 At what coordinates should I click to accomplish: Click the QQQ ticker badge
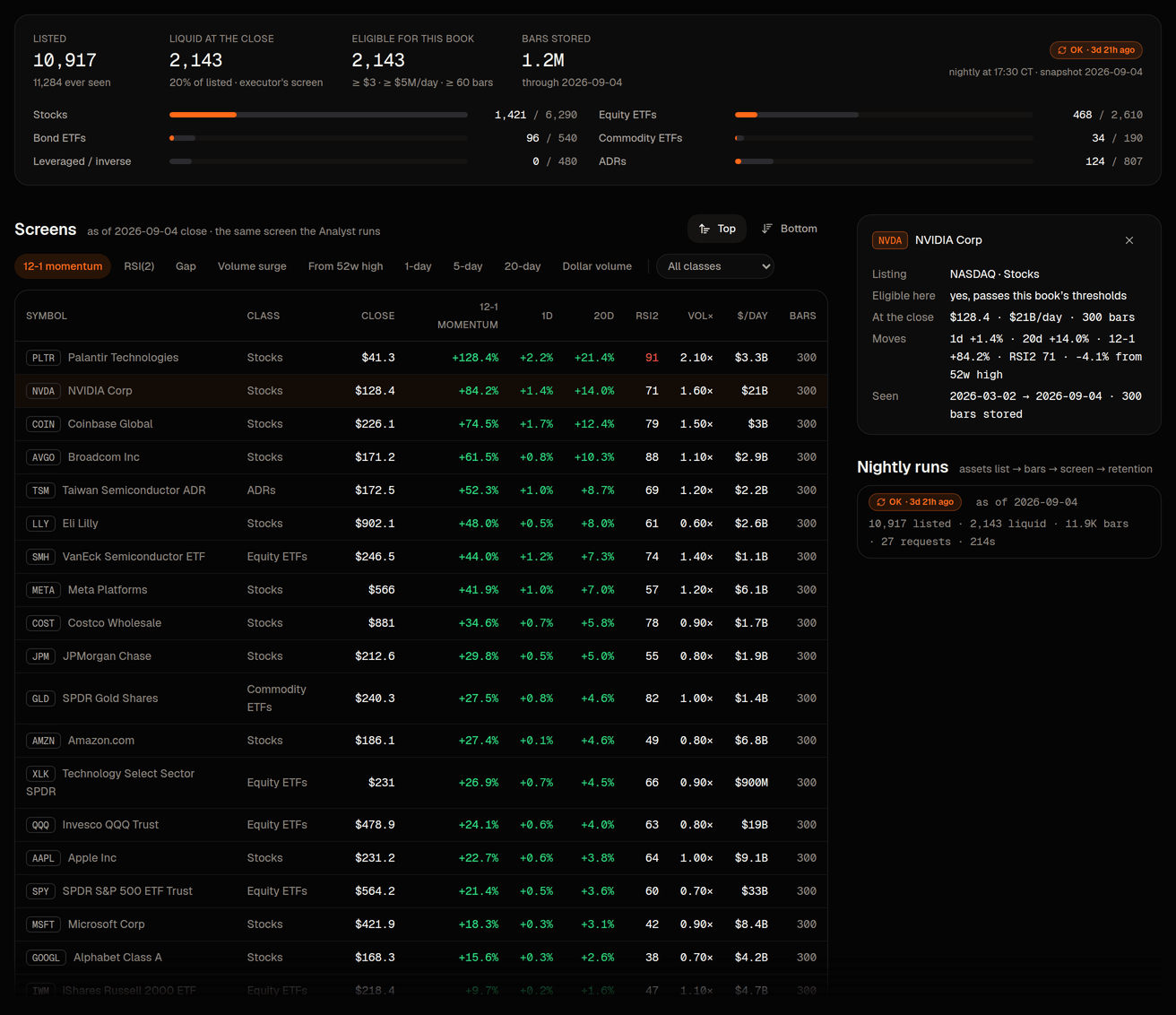pyautogui.click(x=40, y=825)
